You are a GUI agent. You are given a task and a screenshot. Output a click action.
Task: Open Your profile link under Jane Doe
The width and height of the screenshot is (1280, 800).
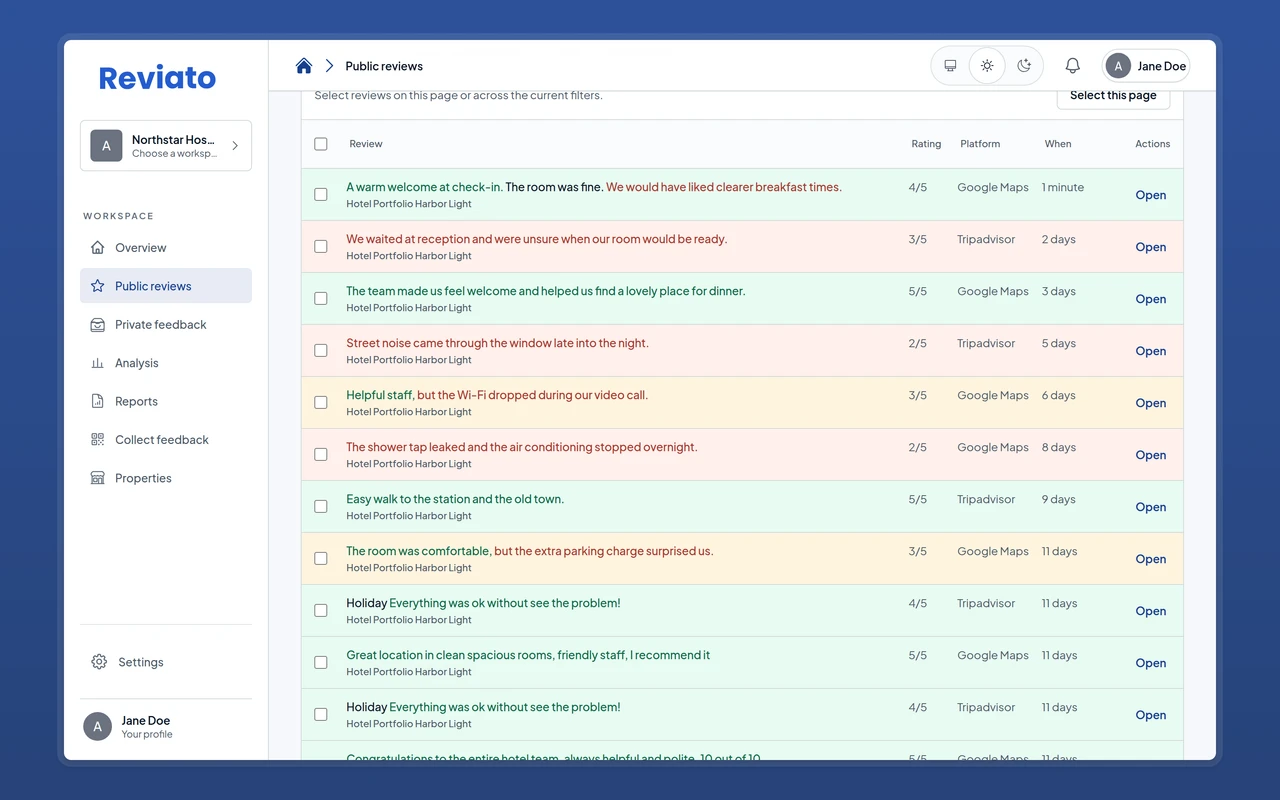coord(147,734)
